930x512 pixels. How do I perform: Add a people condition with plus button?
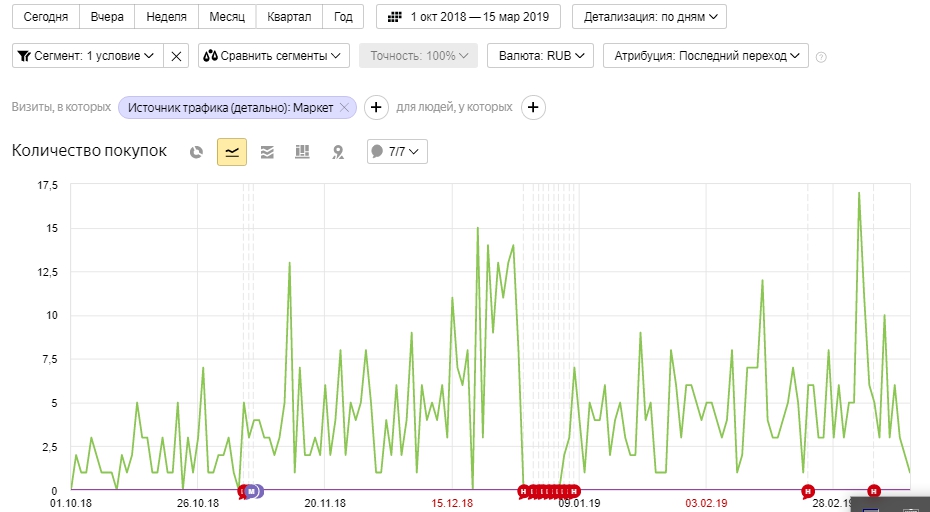coord(533,107)
